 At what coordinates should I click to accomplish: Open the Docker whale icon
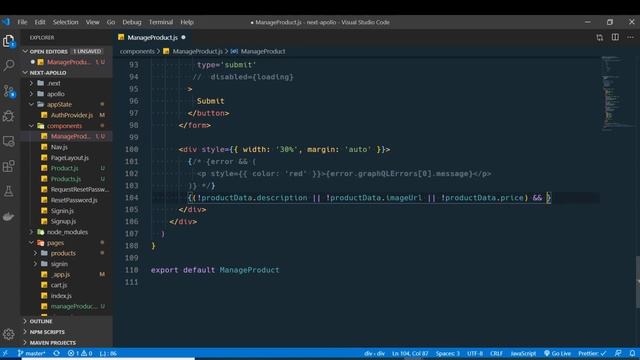point(9,216)
